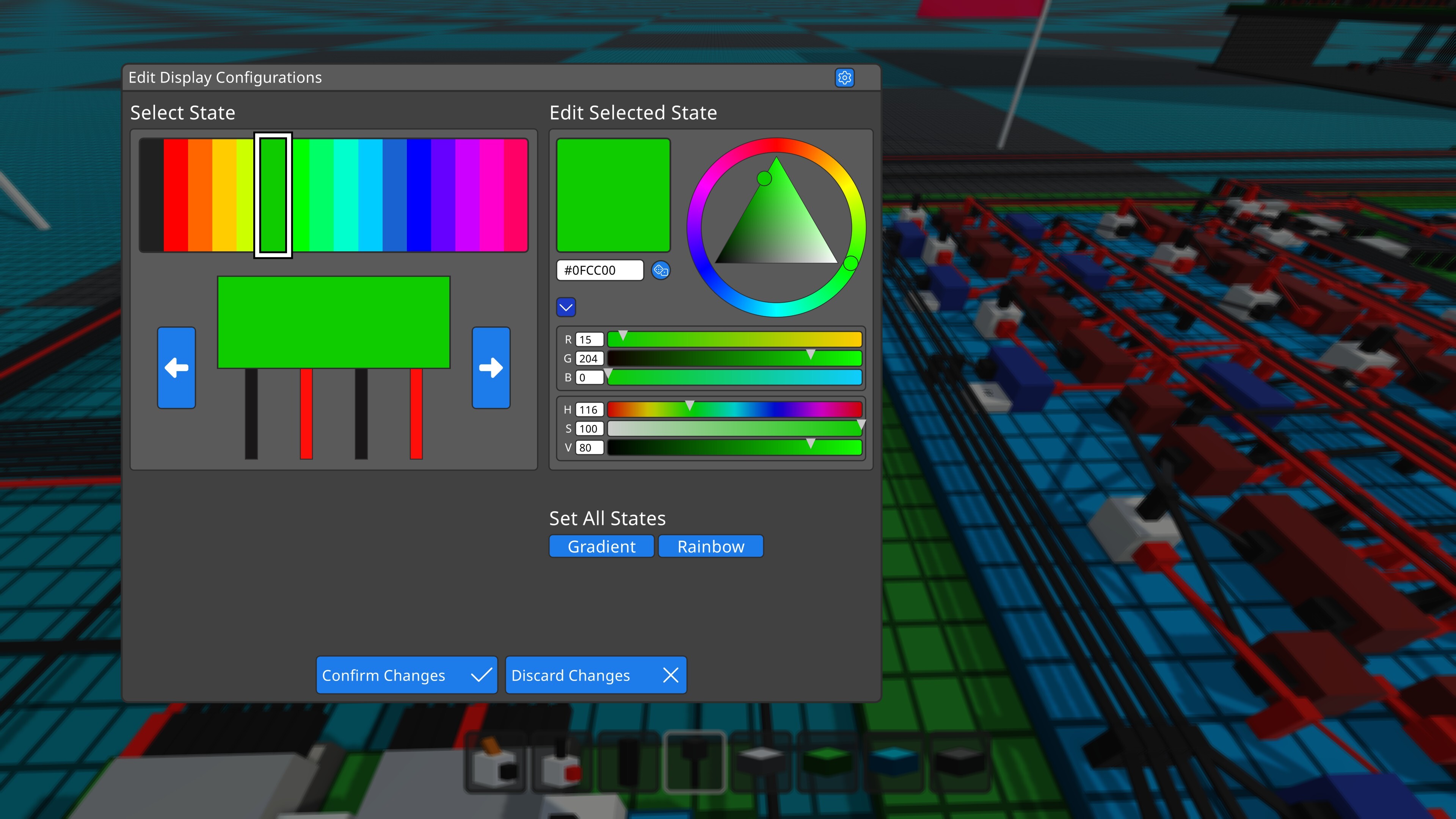Select the green circuit board in hotbar
The width and height of the screenshot is (1456, 819).
pos(827,762)
